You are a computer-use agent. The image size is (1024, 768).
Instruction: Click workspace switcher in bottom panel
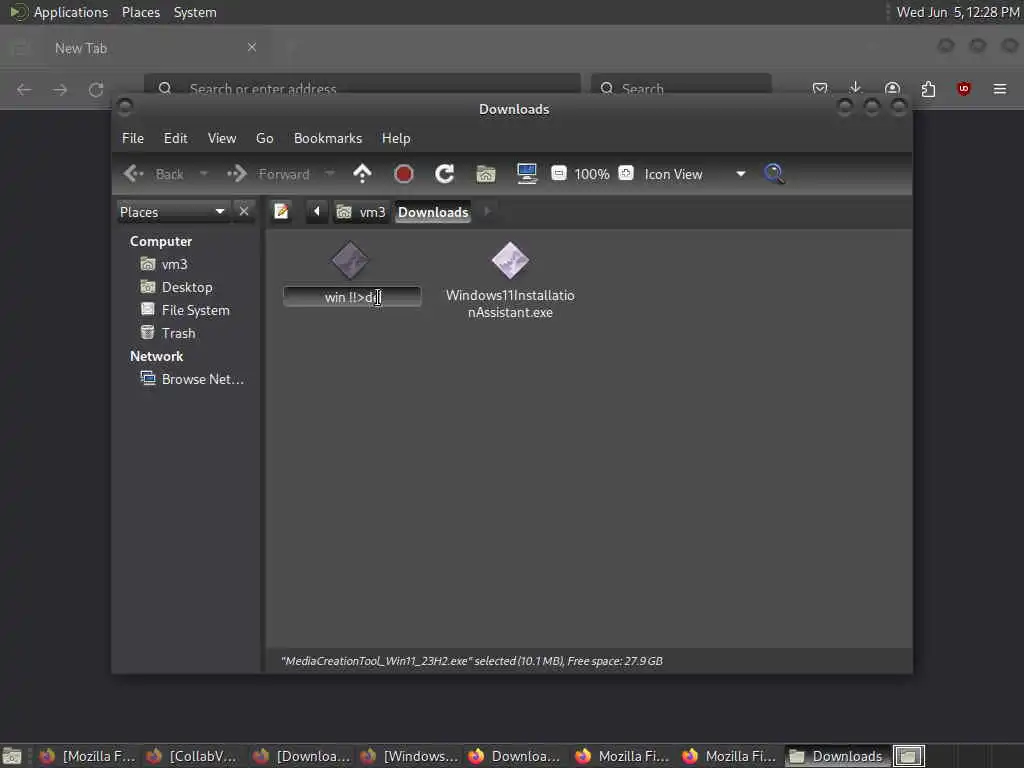click(908, 756)
